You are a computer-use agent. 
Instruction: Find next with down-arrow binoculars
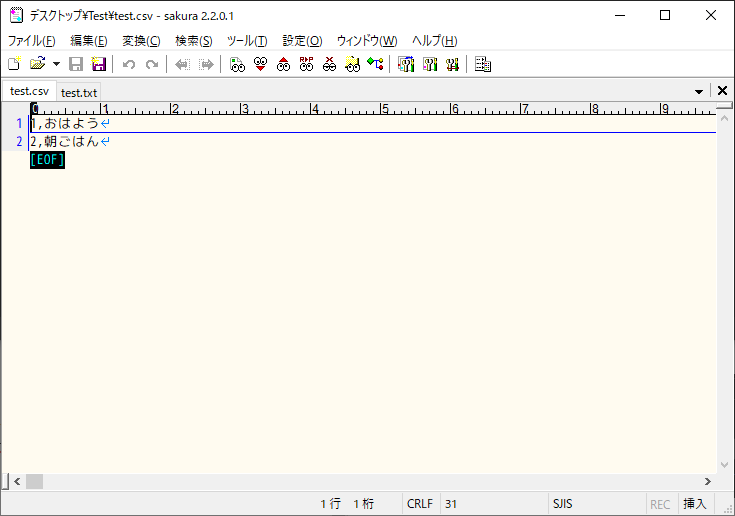[260, 64]
